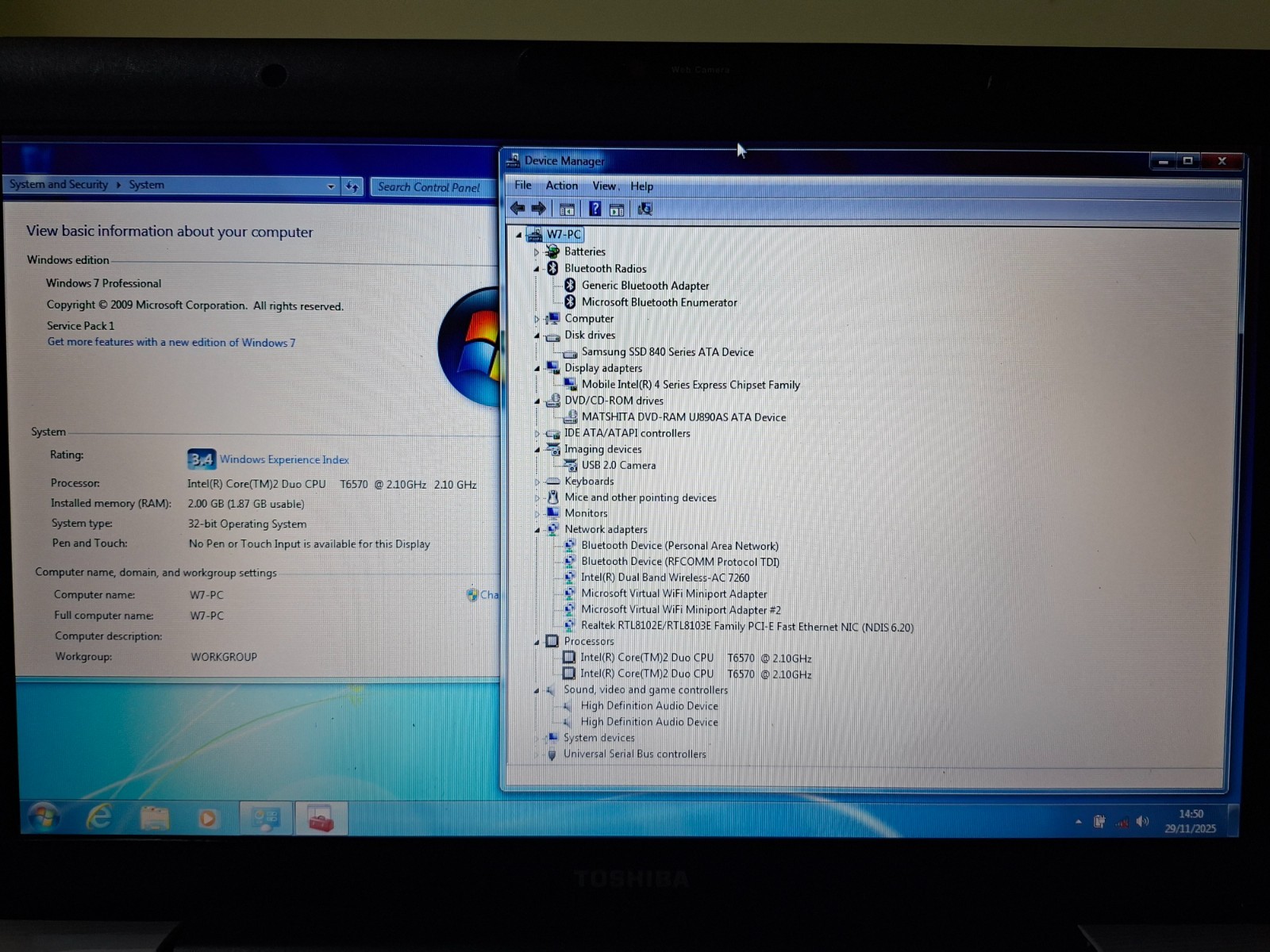Click Windows Experience Index link
Screen dimensions: 1270x952
click(x=284, y=459)
